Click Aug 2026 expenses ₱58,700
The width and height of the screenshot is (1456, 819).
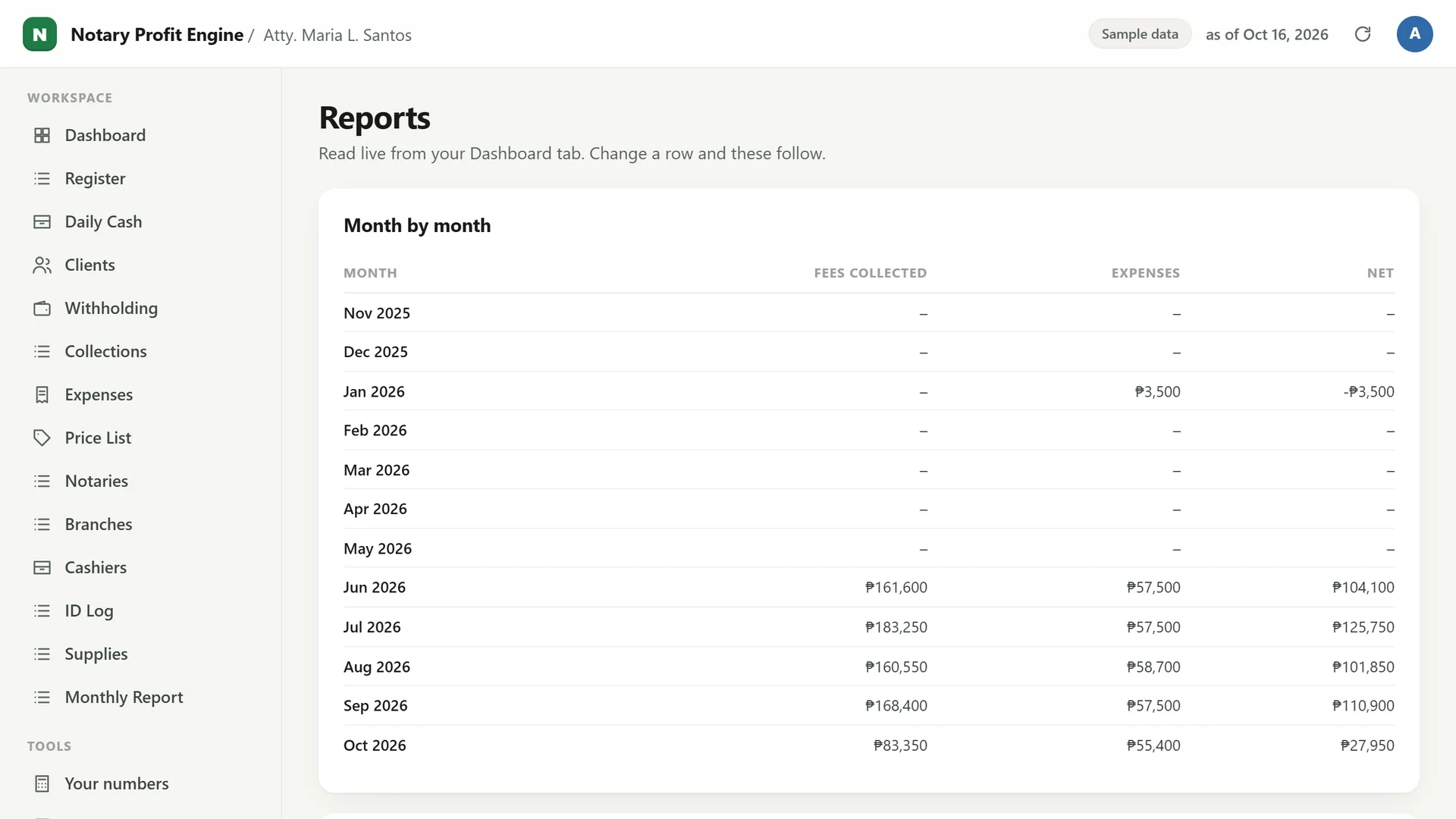pyautogui.click(x=1153, y=667)
